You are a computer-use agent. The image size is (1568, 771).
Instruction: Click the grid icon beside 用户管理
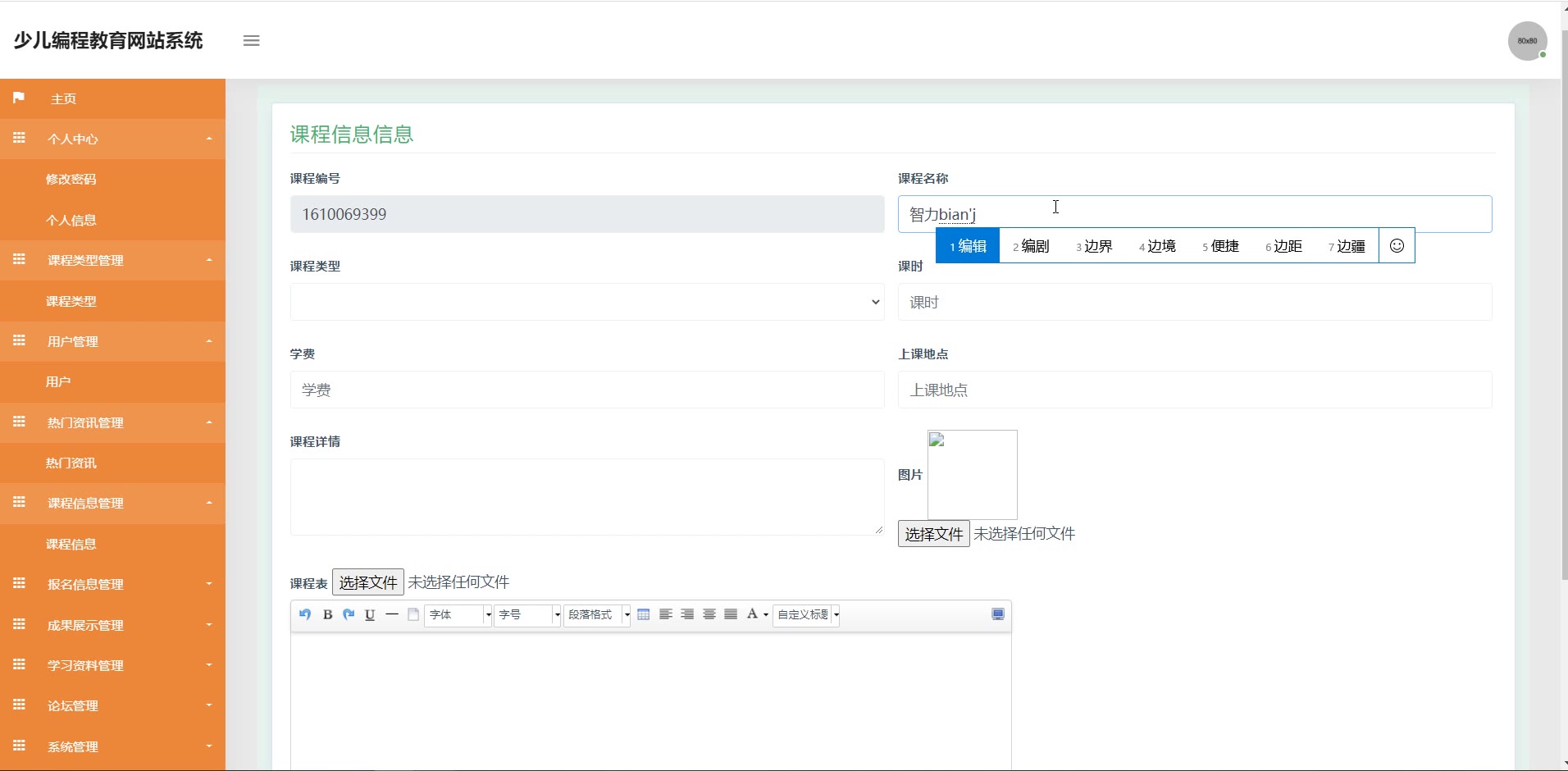pos(19,340)
